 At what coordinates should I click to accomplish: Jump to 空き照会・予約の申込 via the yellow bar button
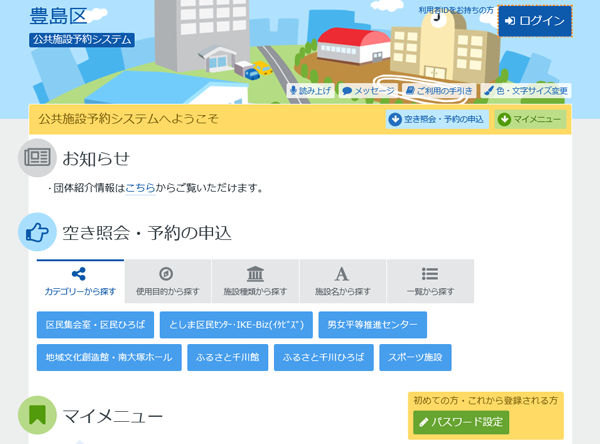[x=437, y=119]
